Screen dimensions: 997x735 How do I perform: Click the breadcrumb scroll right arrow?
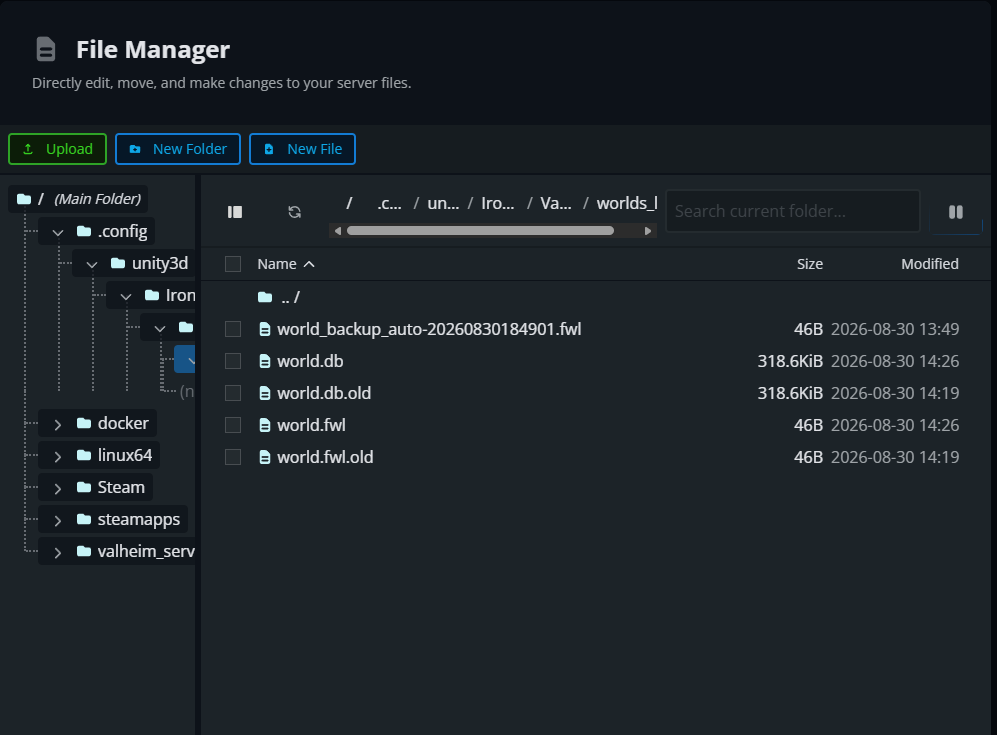pyautogui.click(x=648, y=231)
